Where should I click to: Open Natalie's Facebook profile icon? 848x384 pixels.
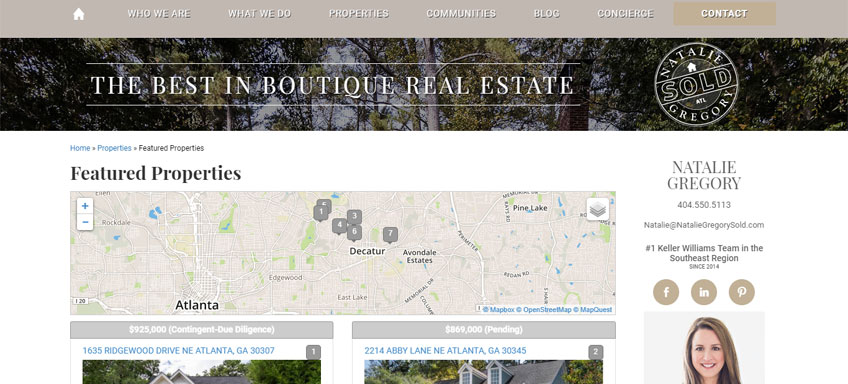click(x=666, y=292)
